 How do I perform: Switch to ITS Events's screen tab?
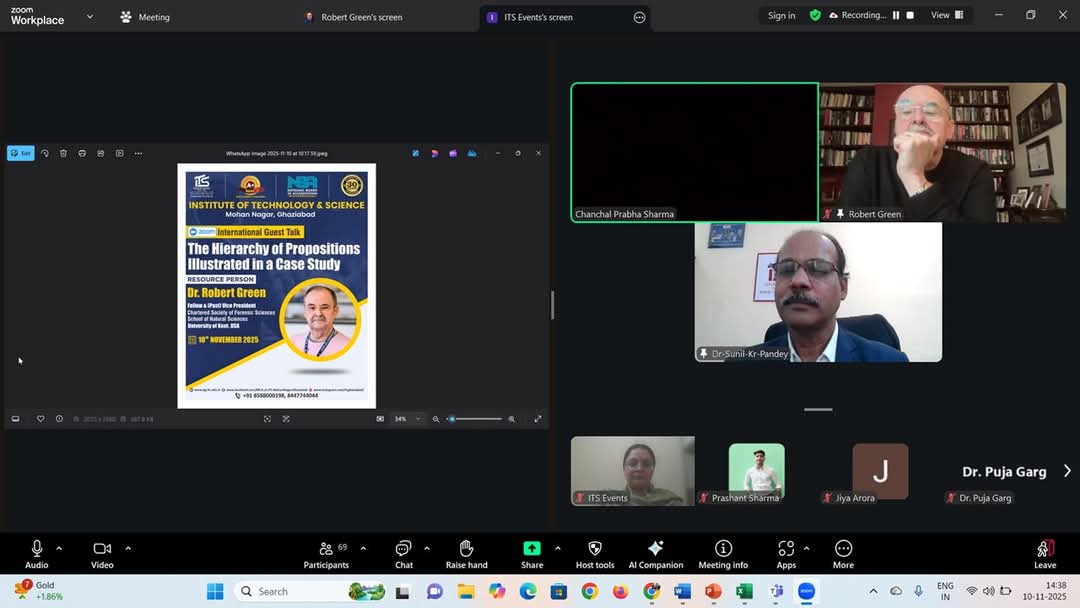(538, 17)
